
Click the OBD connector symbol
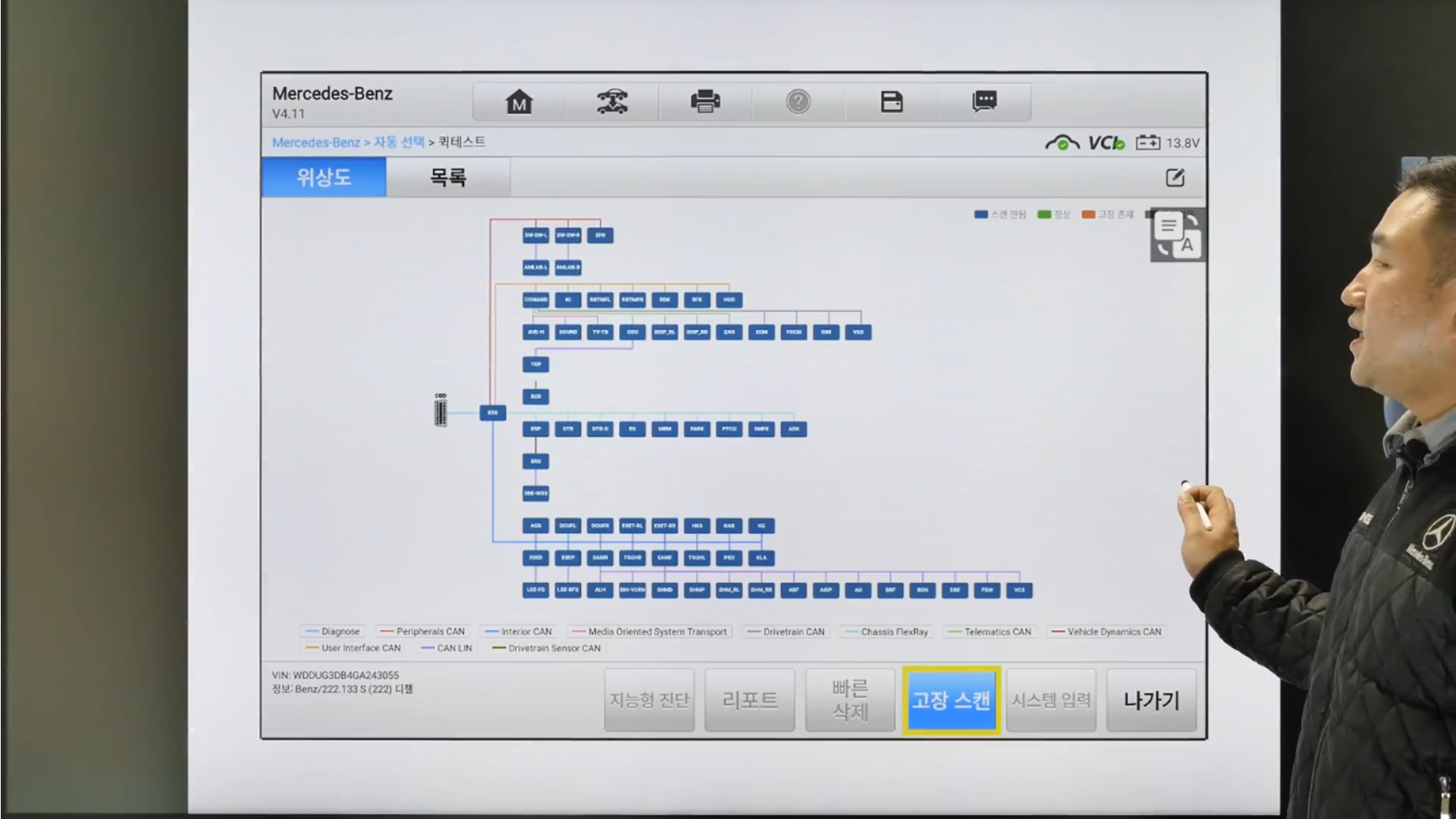(x=441, y=412)
